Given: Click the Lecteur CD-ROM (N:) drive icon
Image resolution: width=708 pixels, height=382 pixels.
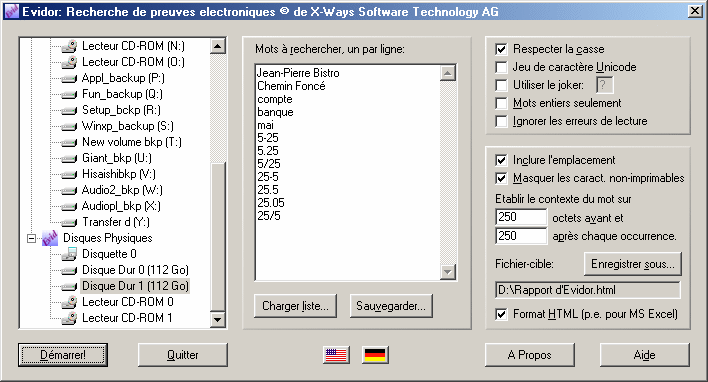Looking at the screenshot, I should [70, 46].
